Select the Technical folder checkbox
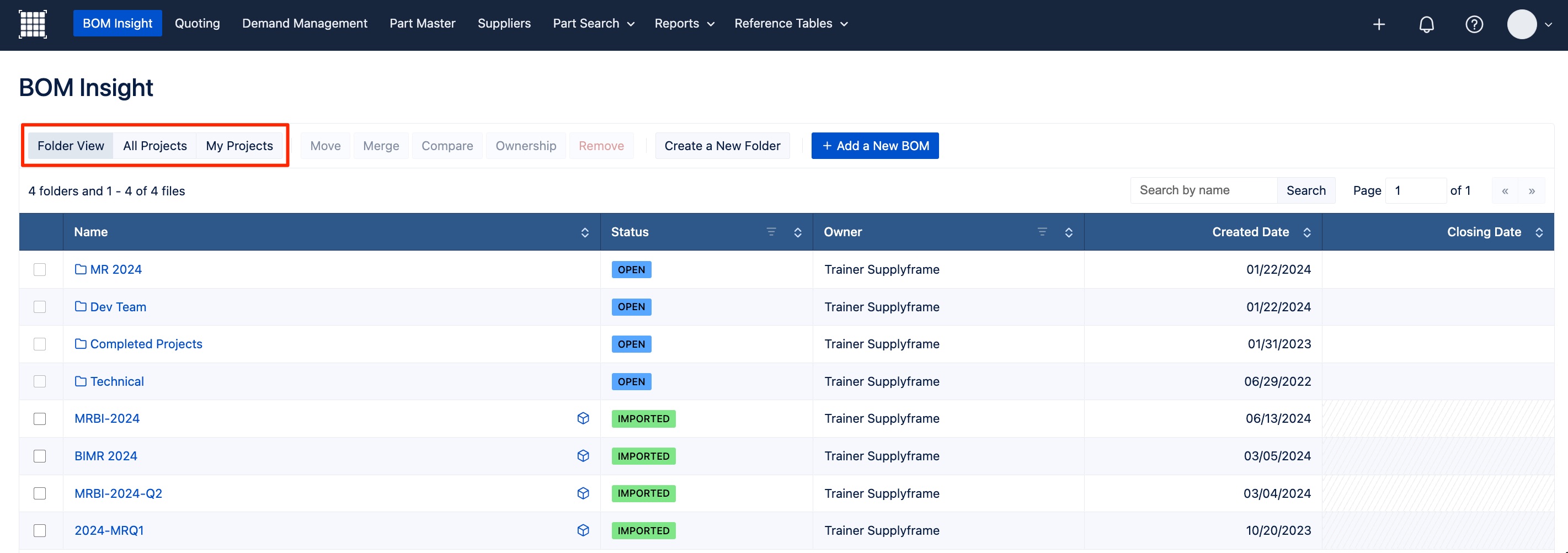 40,381
